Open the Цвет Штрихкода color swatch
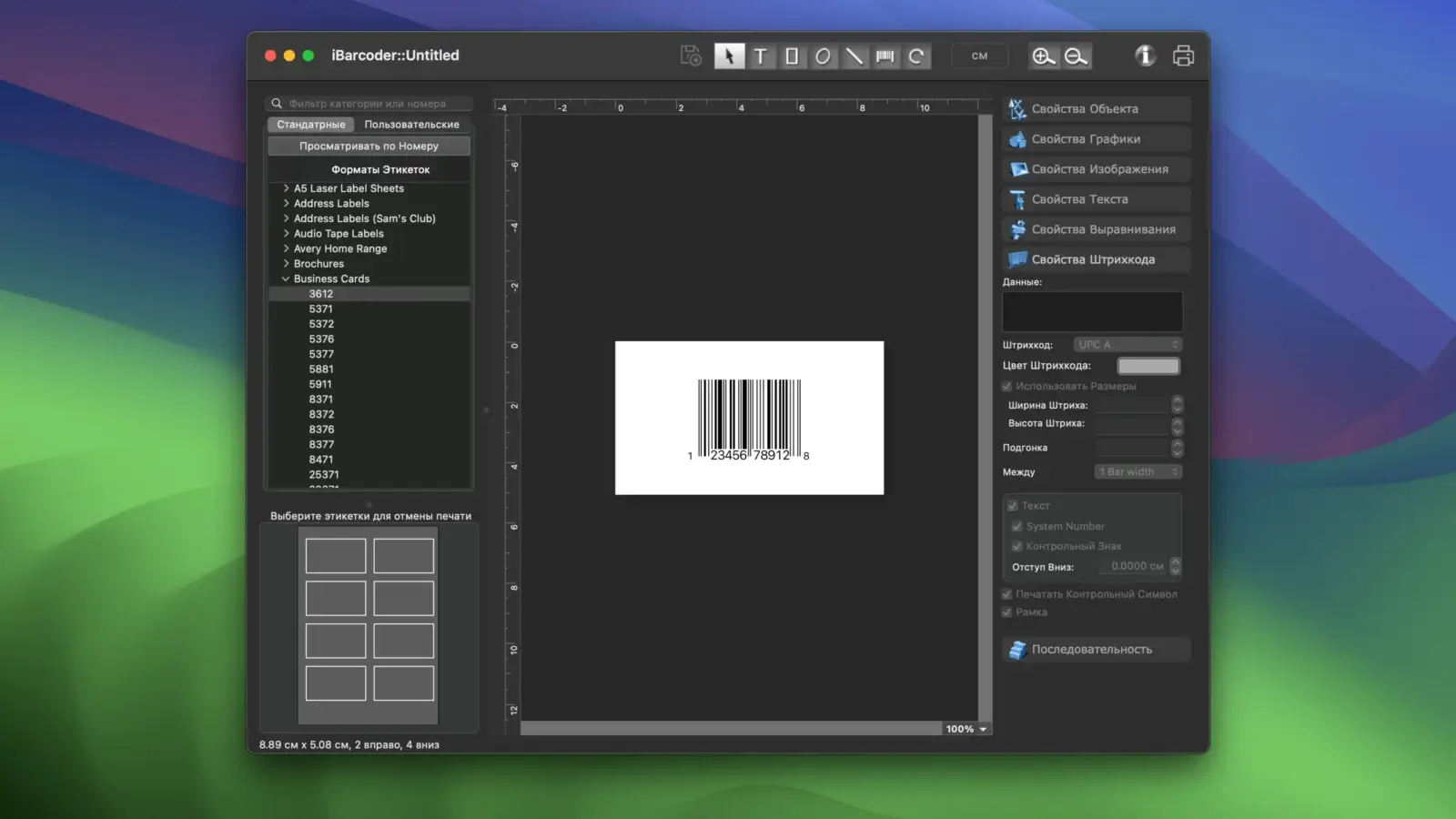Viewport: 1456px width, 819px height. point(1148,365)
